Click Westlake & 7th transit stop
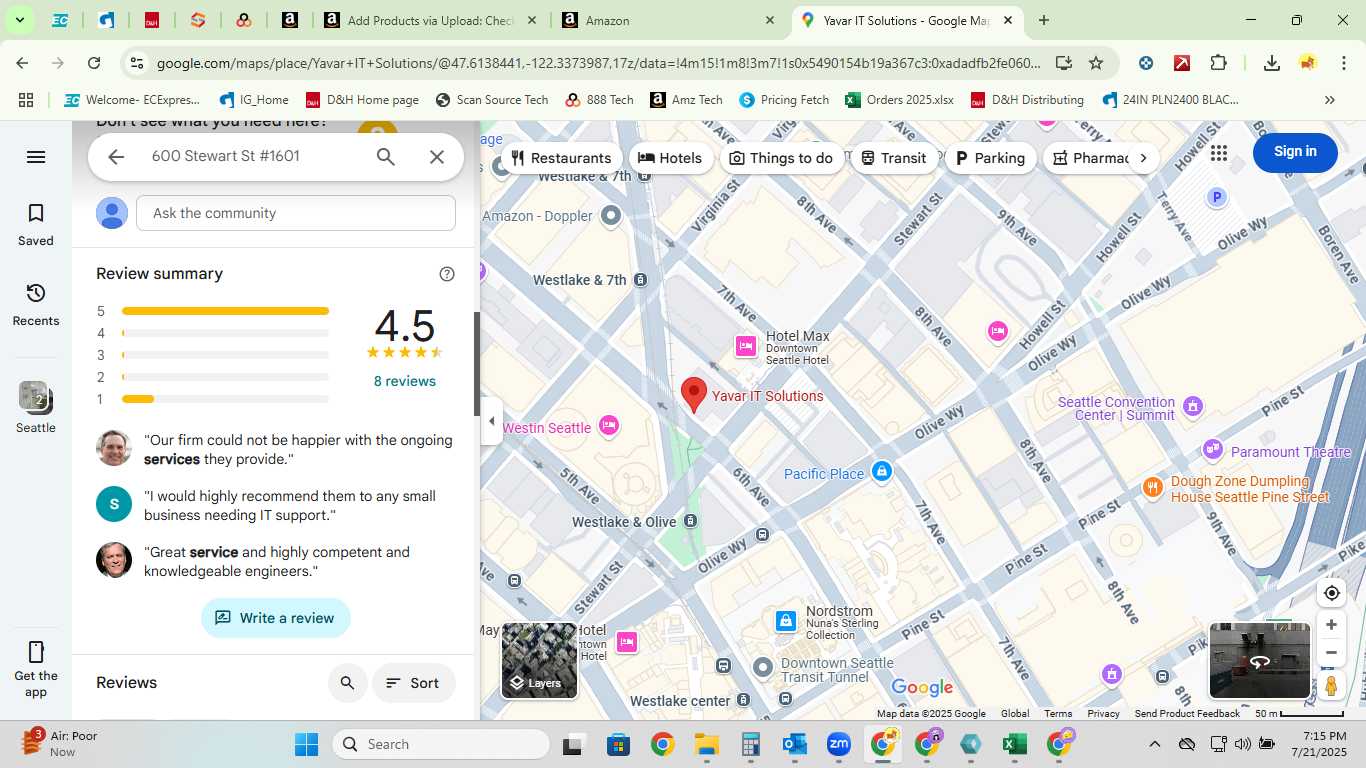This screenshot has height=768, width=1366. [640, 280]
